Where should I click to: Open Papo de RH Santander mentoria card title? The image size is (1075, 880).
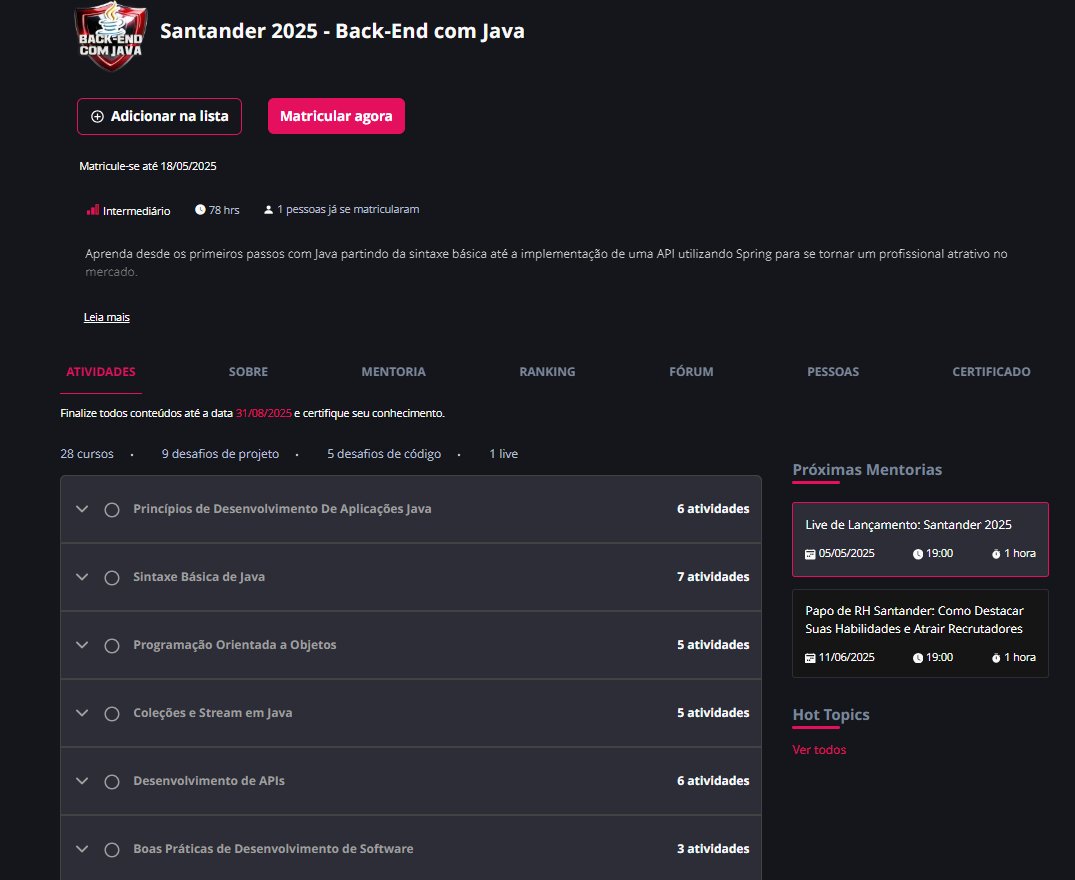point(914,620)
